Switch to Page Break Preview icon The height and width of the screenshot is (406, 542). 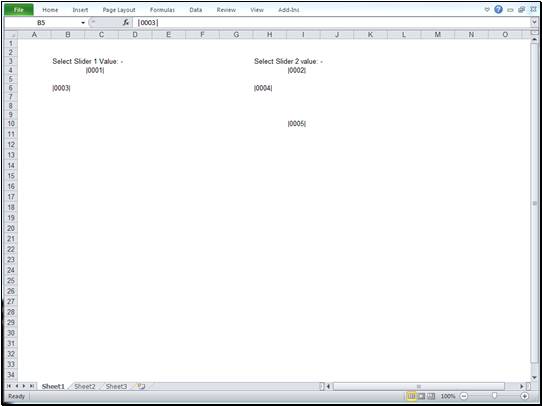(x=431, y=396)
